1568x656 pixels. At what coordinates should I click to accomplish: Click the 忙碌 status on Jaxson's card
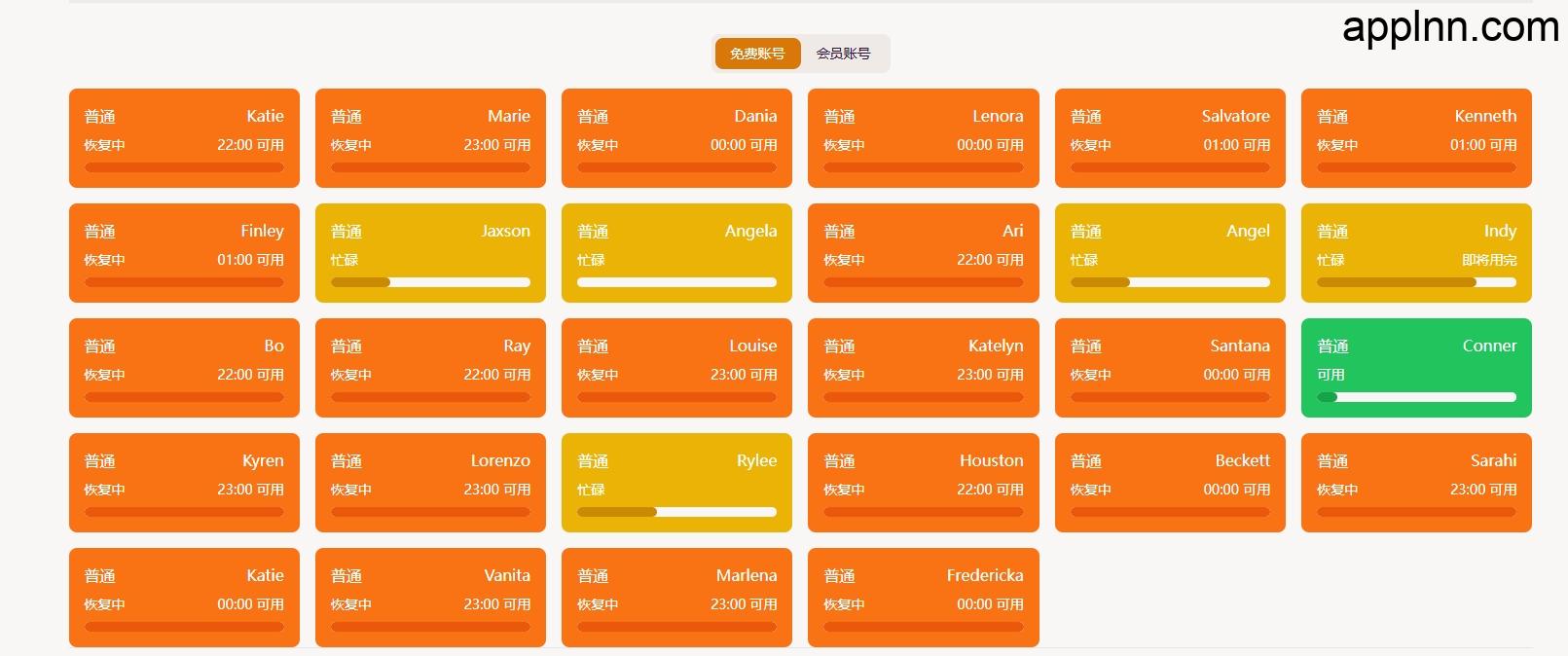tap(345, 260)
